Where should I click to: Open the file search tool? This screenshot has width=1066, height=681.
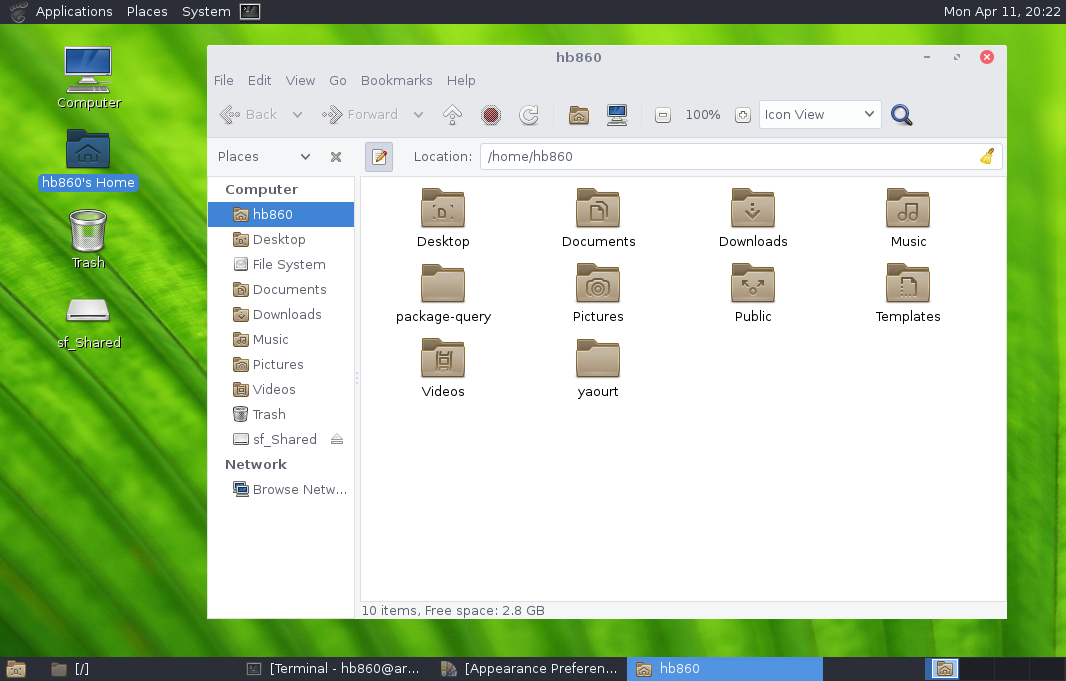[901, 114]
